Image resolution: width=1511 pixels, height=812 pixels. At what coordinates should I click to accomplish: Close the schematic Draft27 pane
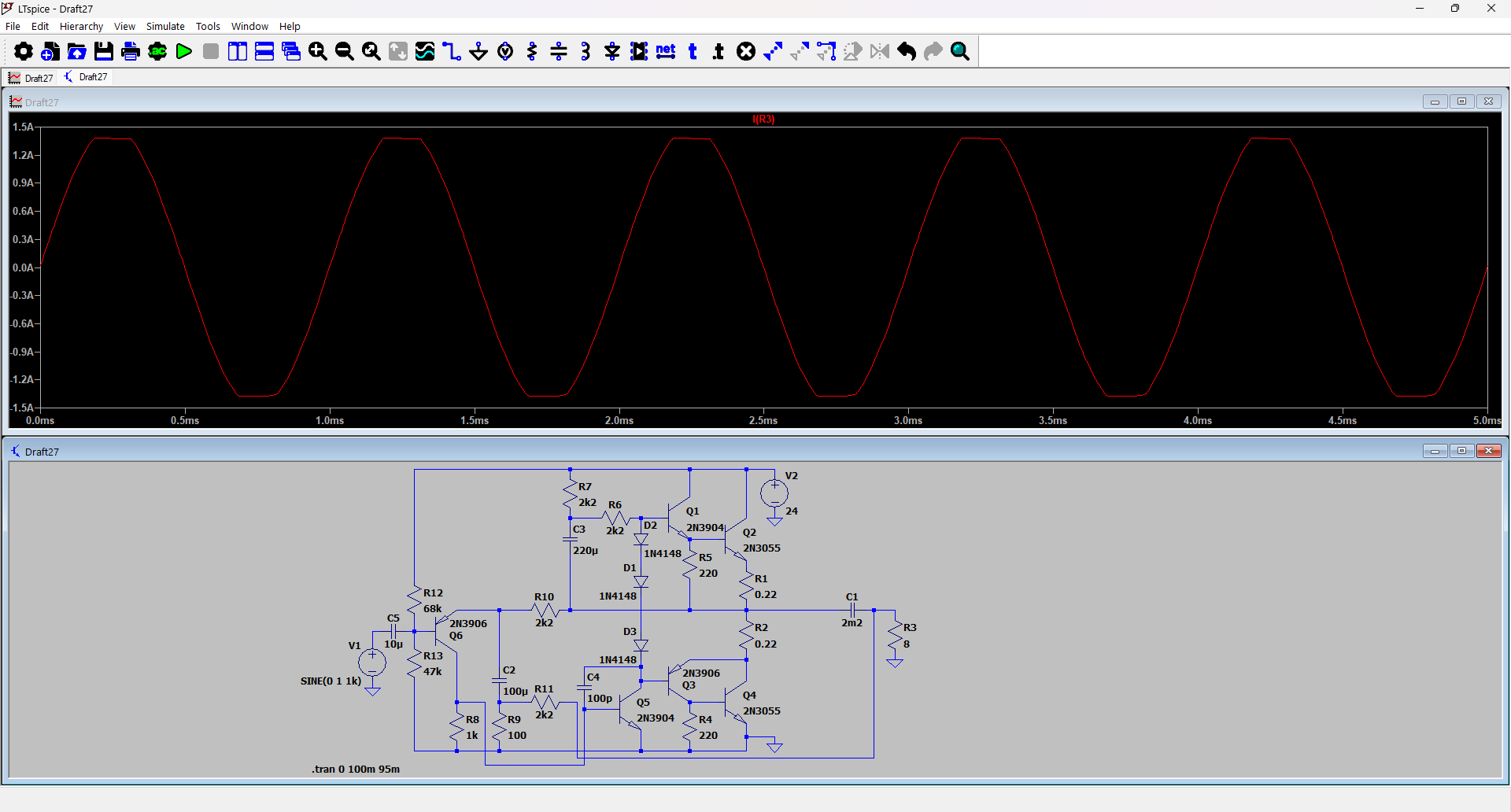pyautogui.click(x=1488, y=451)
